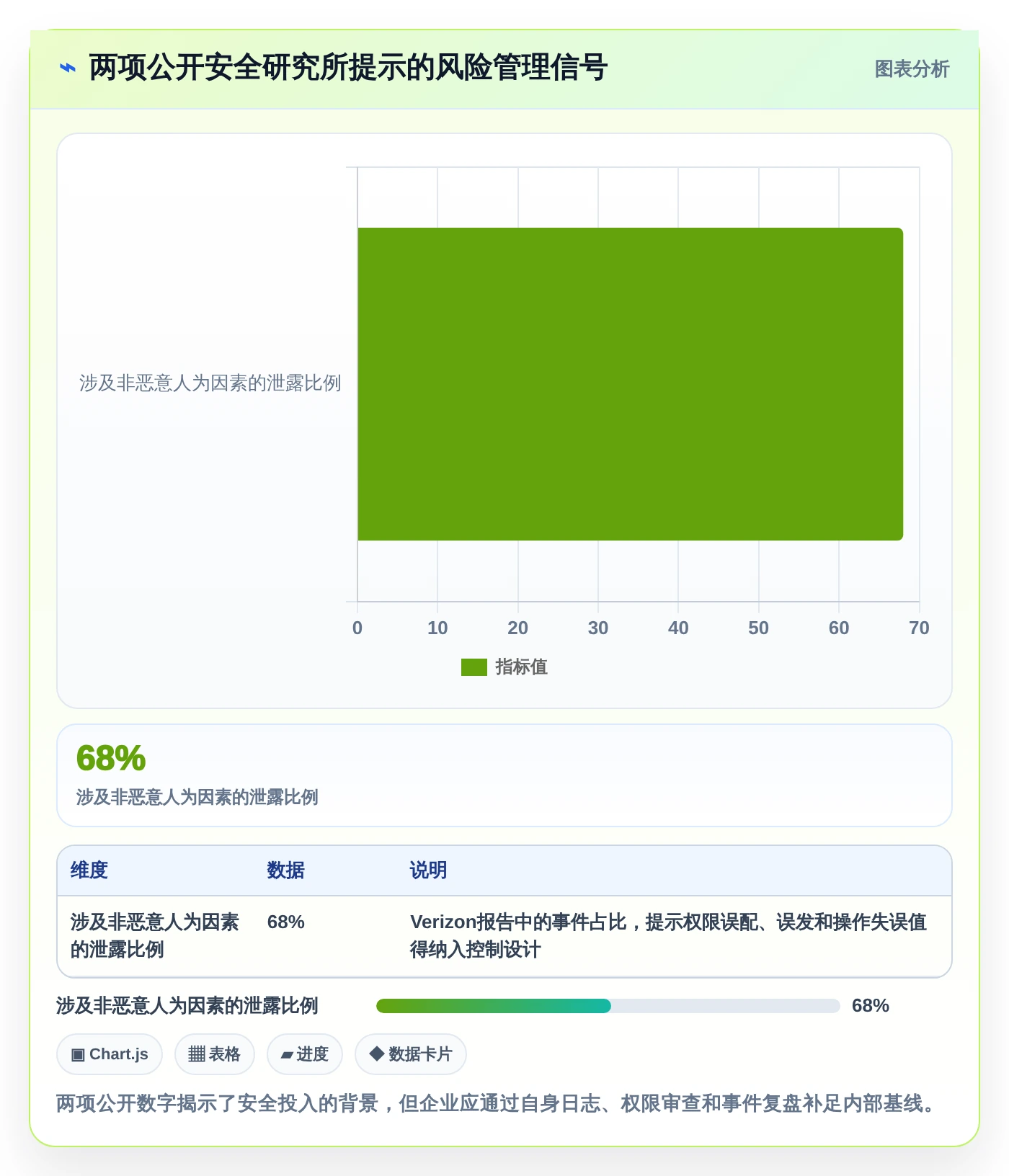
Task: Toggle the 指标值 legend entry
Action: tap(504, 667)
